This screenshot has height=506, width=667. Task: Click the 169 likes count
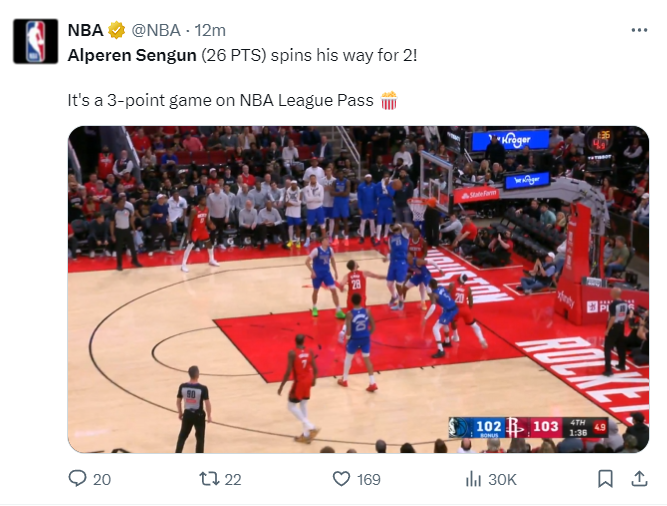pos(369,480)
